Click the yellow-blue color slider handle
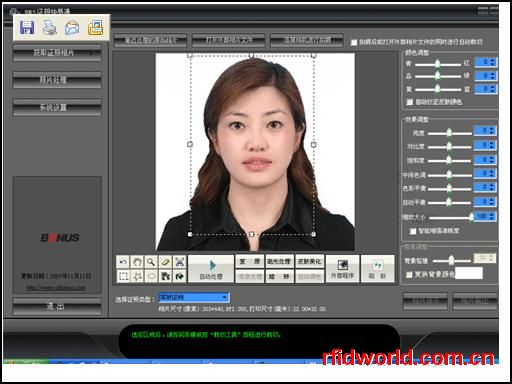The height and width of the screenshot is (384, 512). tap(437, 89)
